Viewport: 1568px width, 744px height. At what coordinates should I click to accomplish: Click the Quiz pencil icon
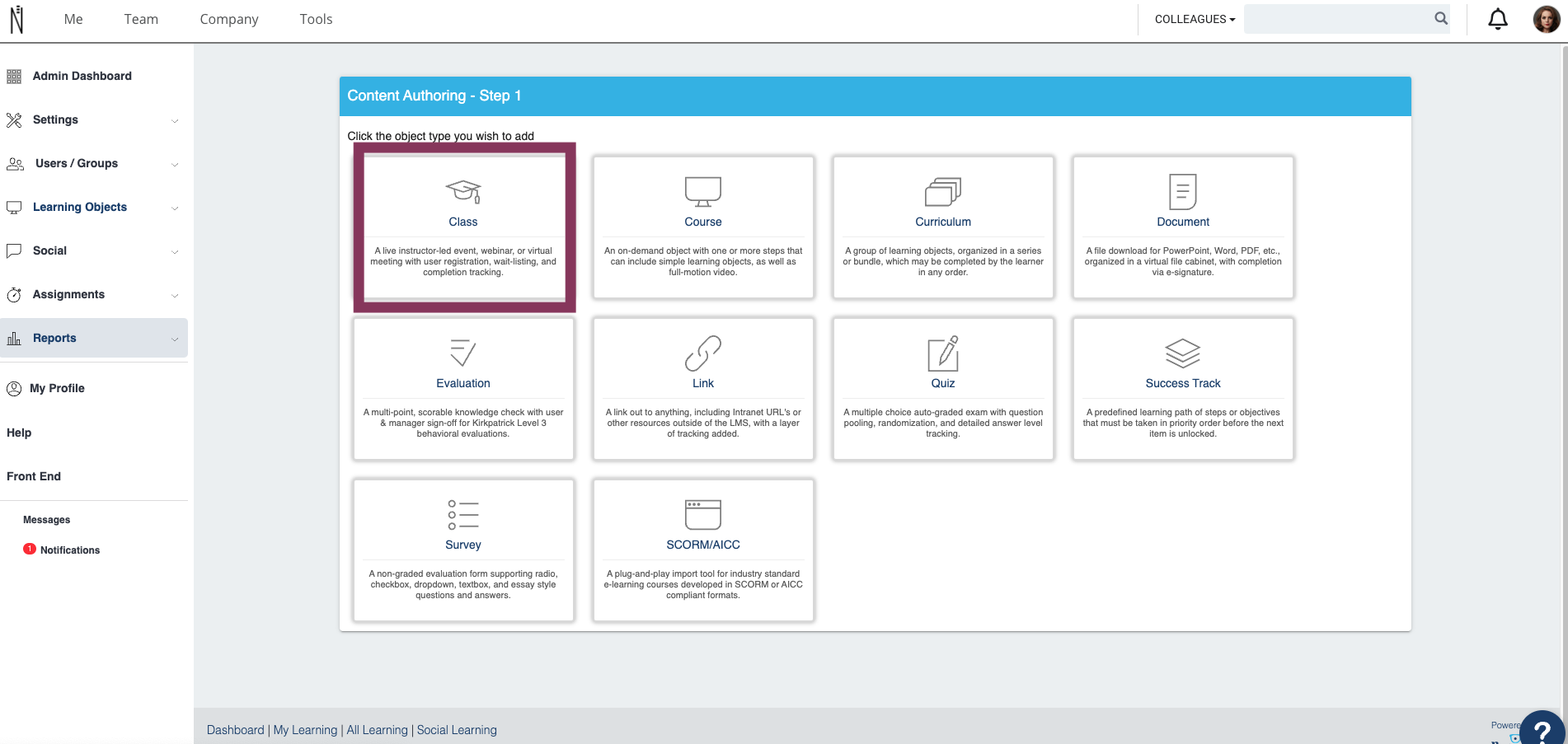(943, 353)
